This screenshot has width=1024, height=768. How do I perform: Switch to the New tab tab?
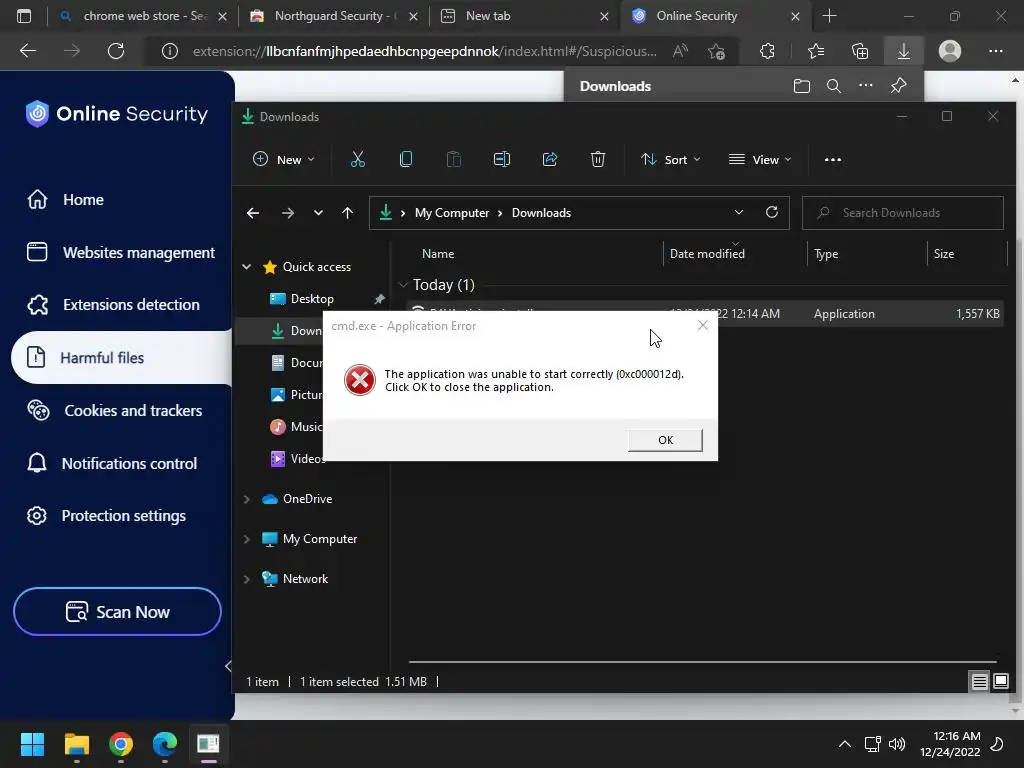(524, 16)
